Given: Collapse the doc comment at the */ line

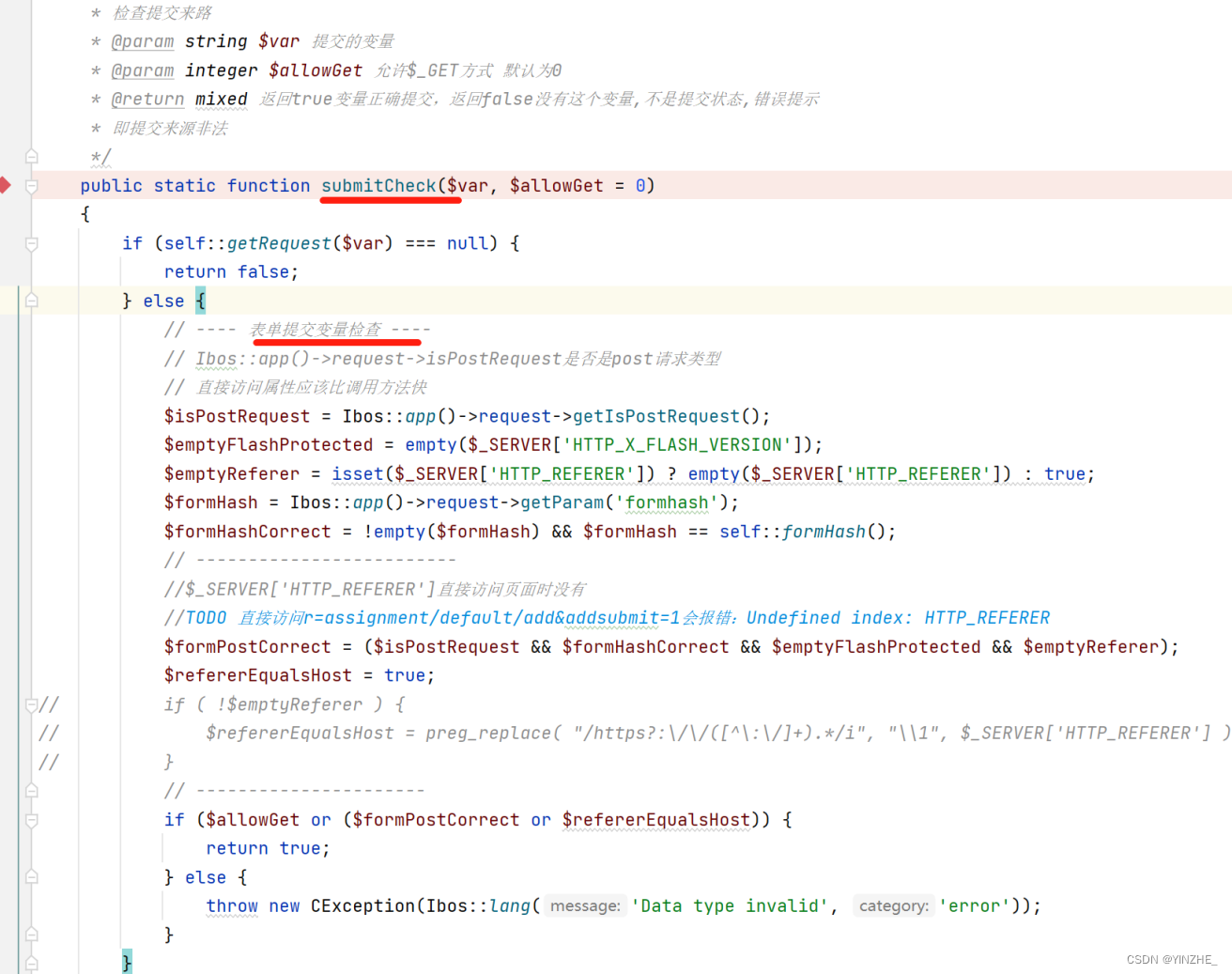Looking at the screenshot, I should 31,157.
